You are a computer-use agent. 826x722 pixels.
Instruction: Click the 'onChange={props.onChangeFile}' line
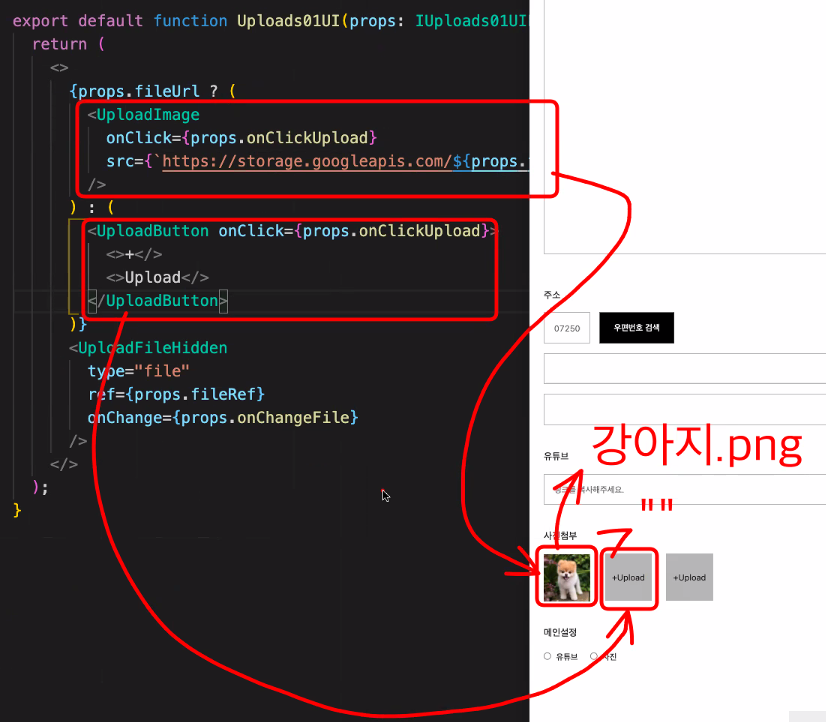pyautogui.click(x=223, y=418)
